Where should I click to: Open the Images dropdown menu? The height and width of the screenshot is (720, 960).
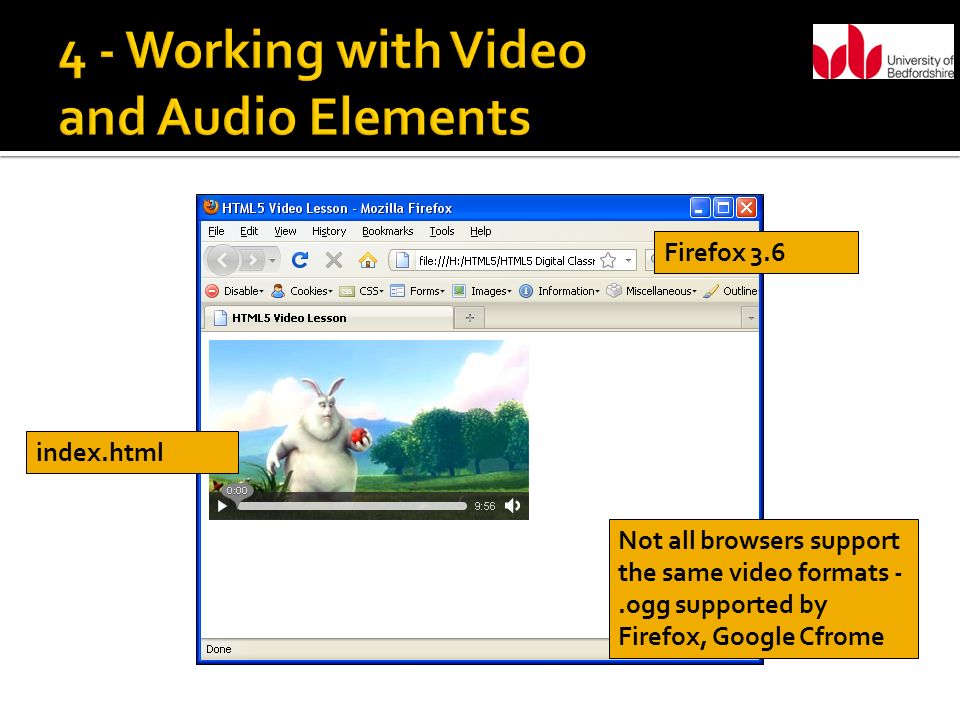(x=482, y=291)
